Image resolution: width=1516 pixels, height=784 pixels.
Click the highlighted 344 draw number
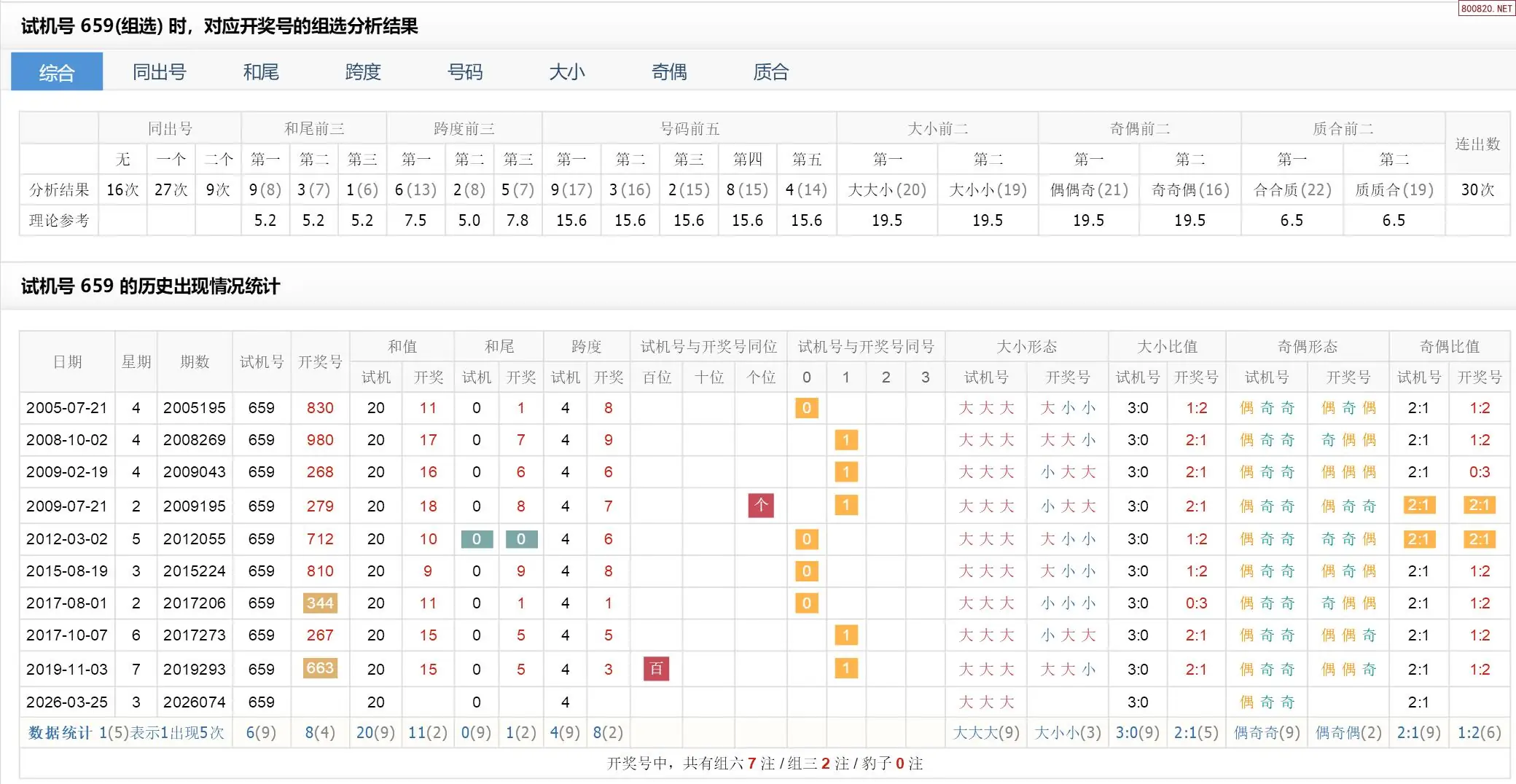tap(320, 603)
